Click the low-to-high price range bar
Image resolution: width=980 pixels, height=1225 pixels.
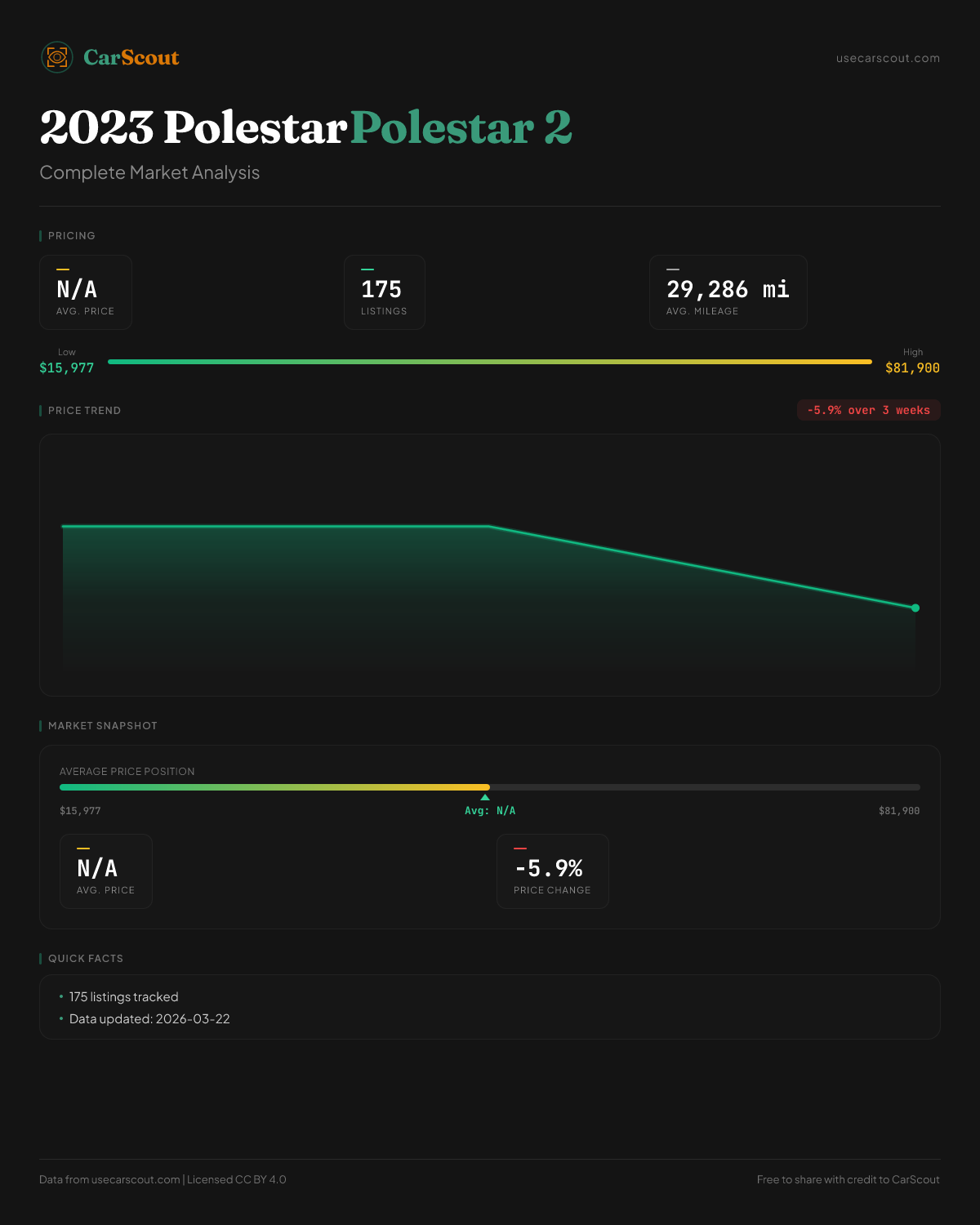tap(490, 362)
